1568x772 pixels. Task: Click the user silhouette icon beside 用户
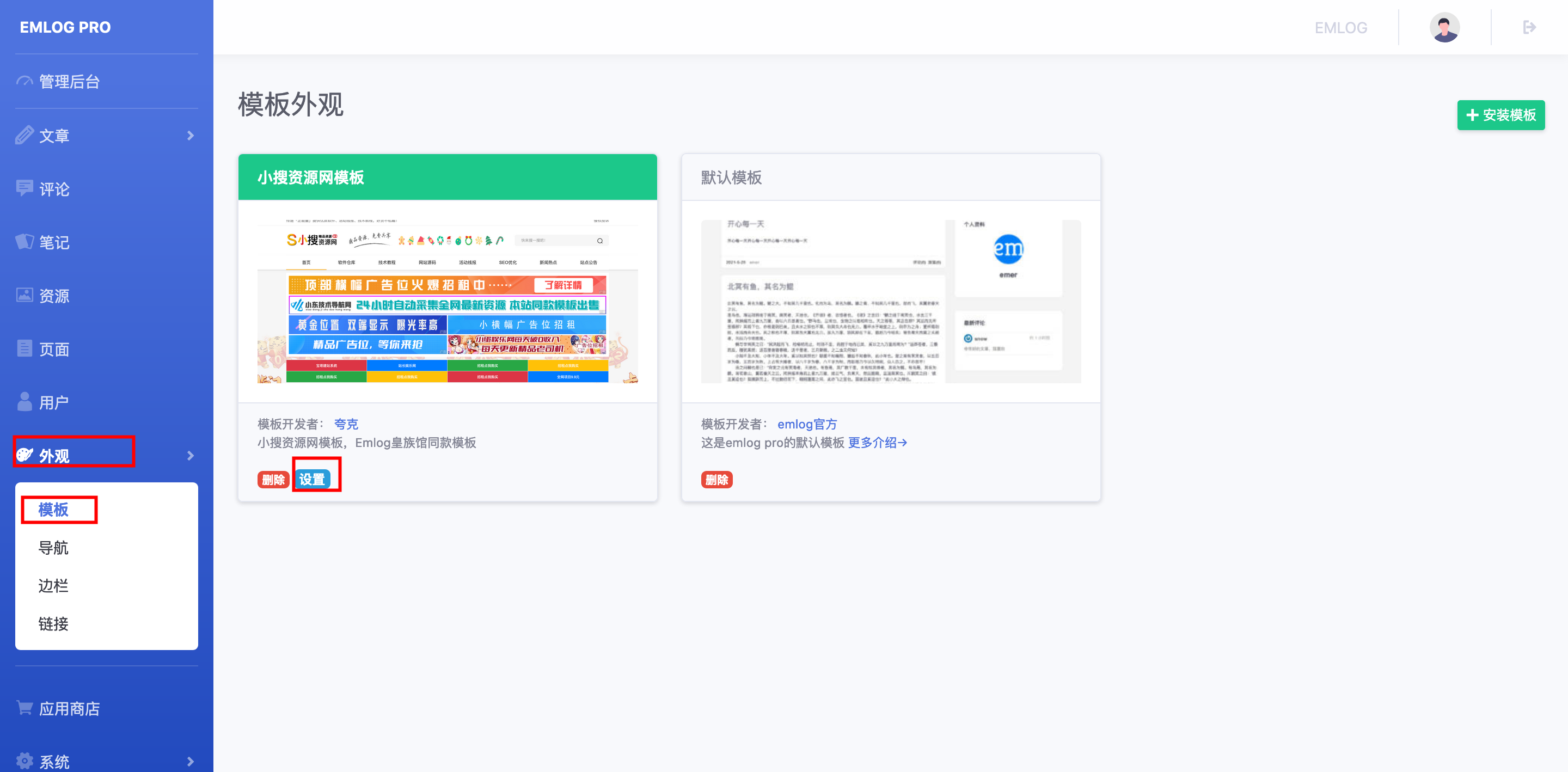pos(24,402)
